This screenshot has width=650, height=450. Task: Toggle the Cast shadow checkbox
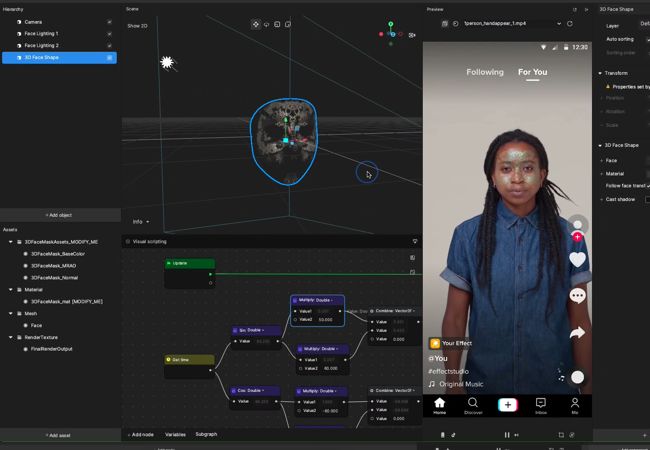click(x=647, y=200)
